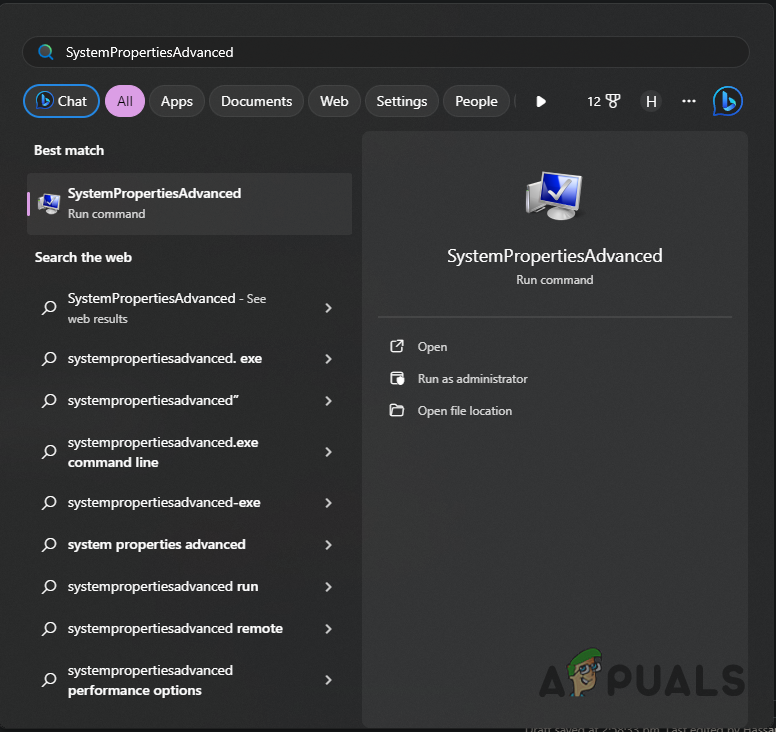Image resolution: width=776 pixels, height=732 pixels.
Task: Click search icon beside 'performance options' suggestion
Action: (49, 680)
